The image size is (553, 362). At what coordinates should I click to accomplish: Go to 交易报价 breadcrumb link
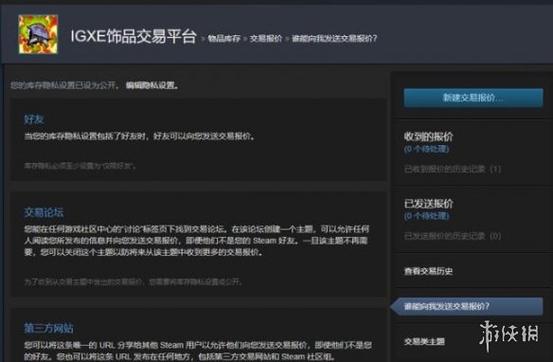tap(266, 38)
